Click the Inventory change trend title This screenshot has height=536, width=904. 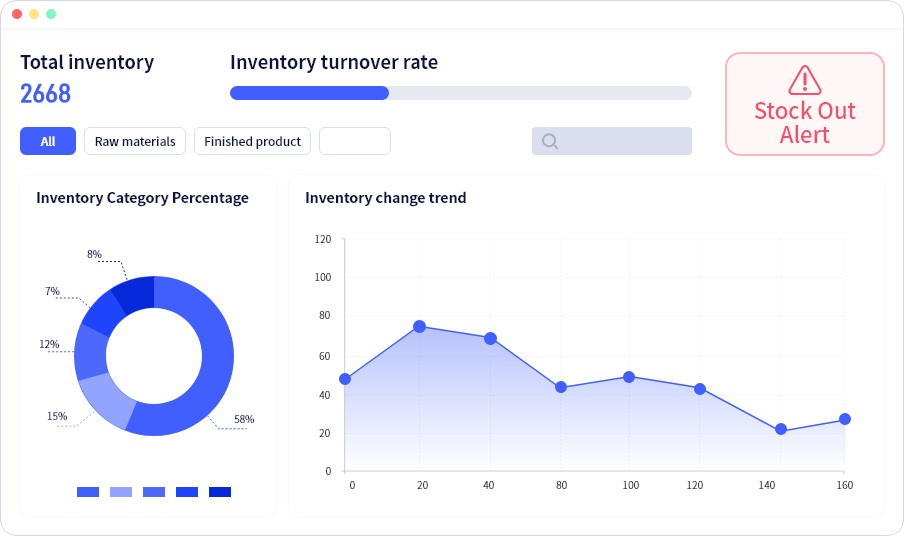(x=386, y=198)
